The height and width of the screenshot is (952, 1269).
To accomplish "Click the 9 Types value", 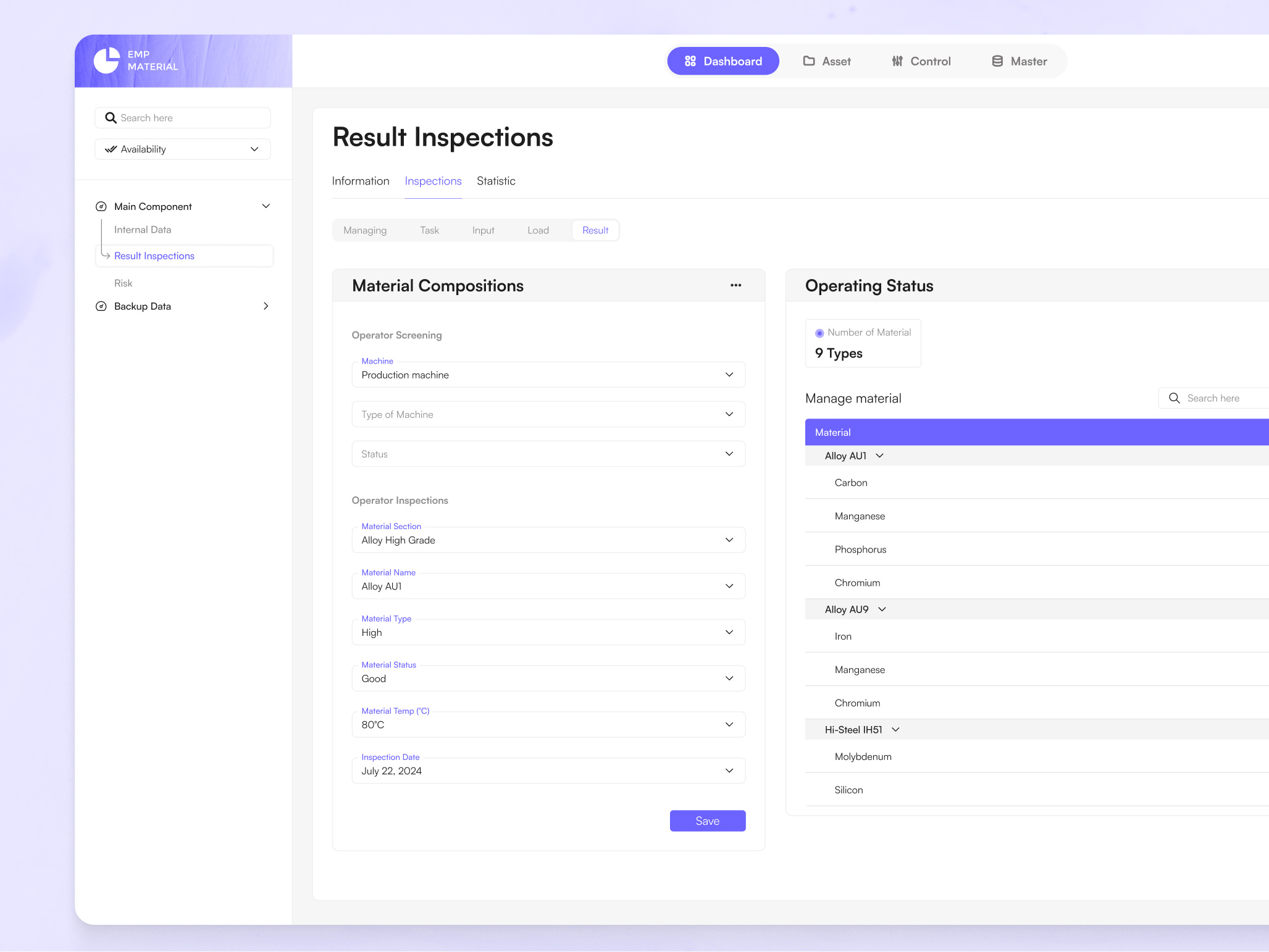I will pyautogui.click(x=839, y=354).
